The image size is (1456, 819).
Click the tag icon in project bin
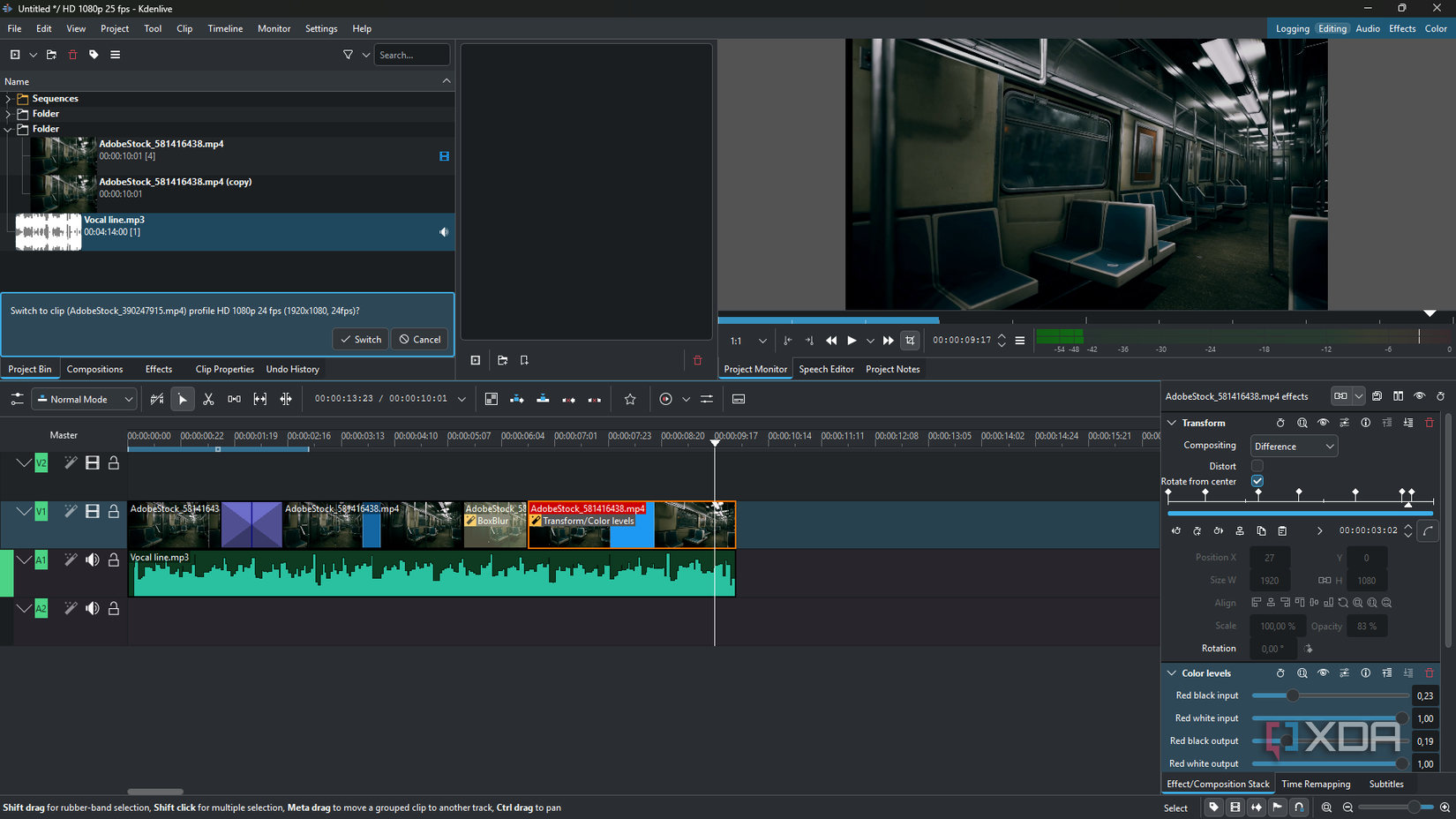pyautogui.click(x=94, y=55)
